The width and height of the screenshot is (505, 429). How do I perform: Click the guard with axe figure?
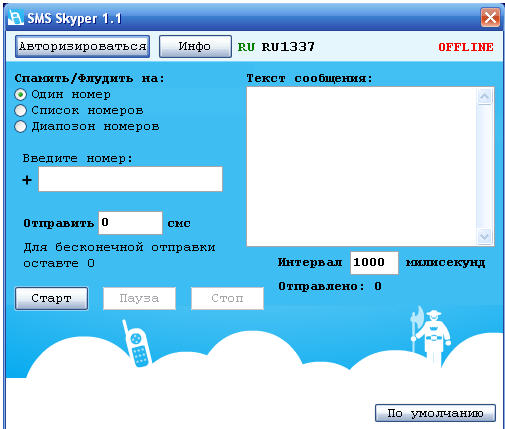(431, 337)
